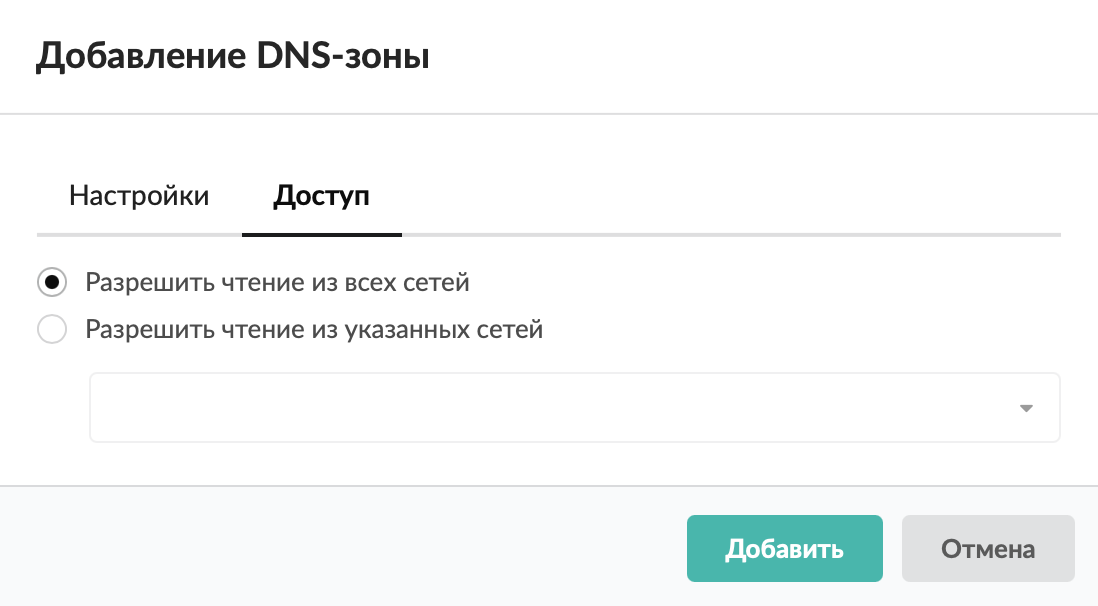Enable reading from specified networks radio

[52, 329]
